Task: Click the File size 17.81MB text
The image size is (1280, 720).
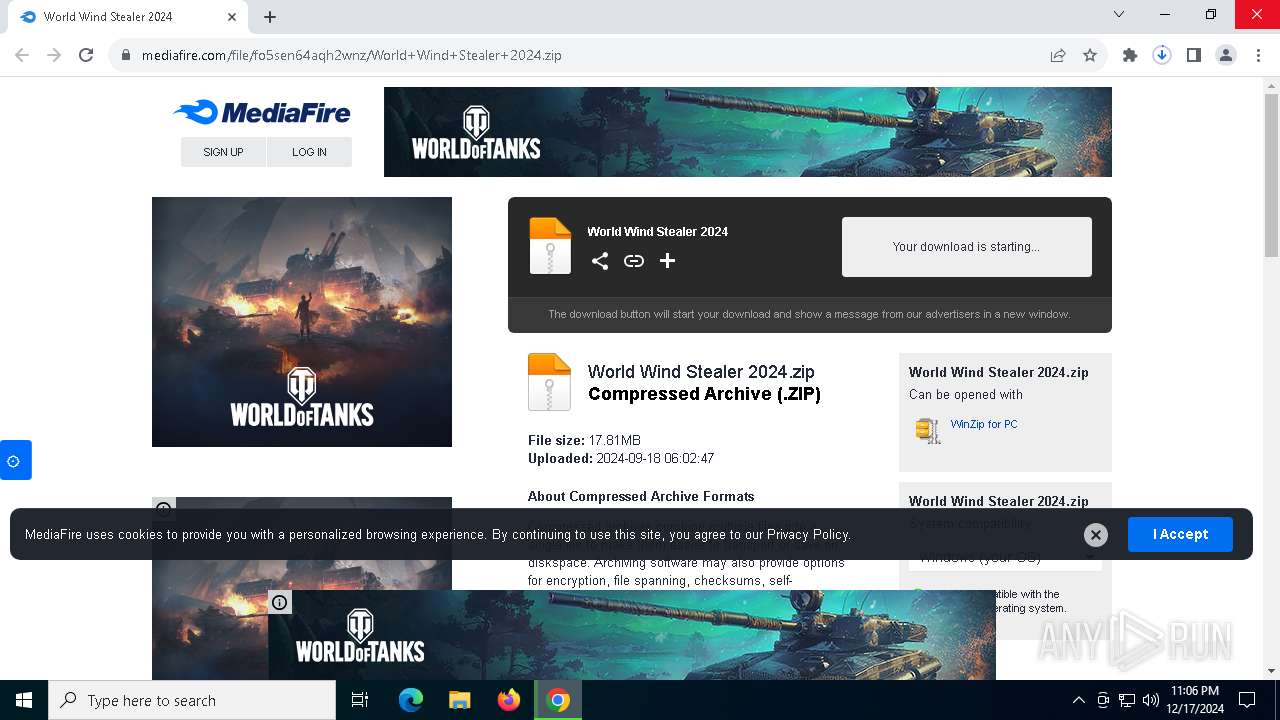Action: 584,440
